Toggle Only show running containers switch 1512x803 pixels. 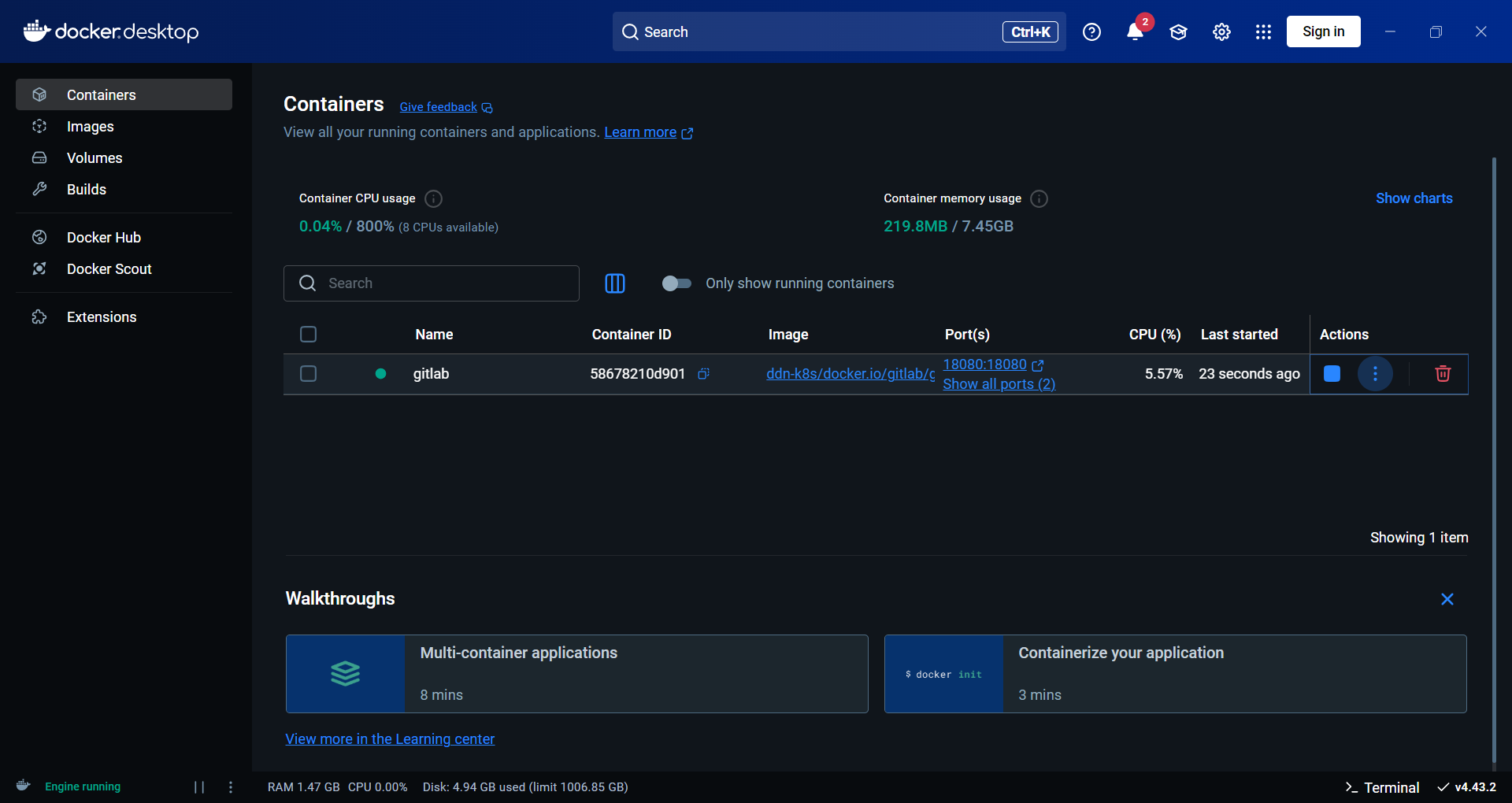(676, 283)
